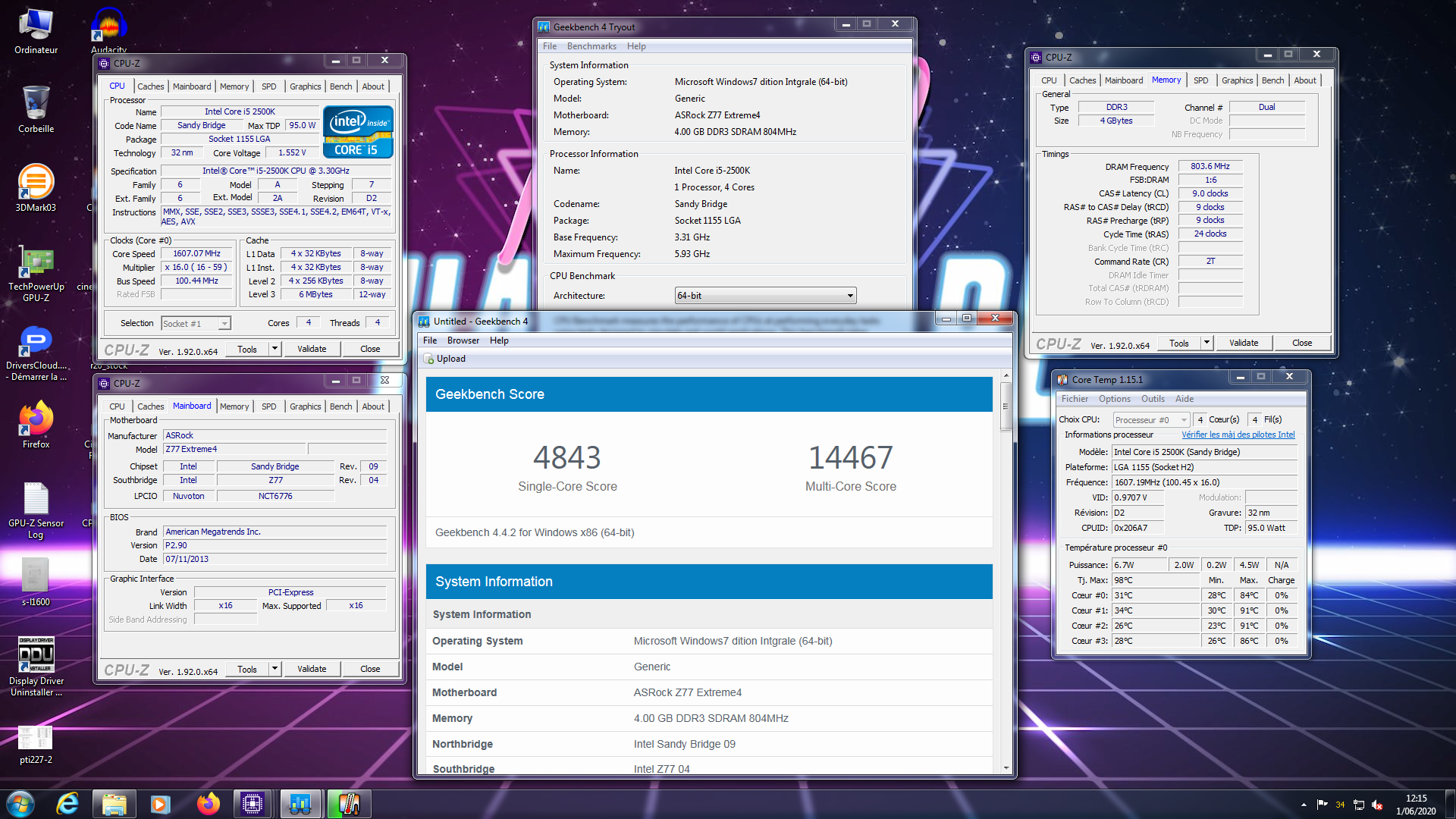Open the Audacity desktop shortcut
Viewport: 1456px width, 819px height.
[x=109, y=30]
